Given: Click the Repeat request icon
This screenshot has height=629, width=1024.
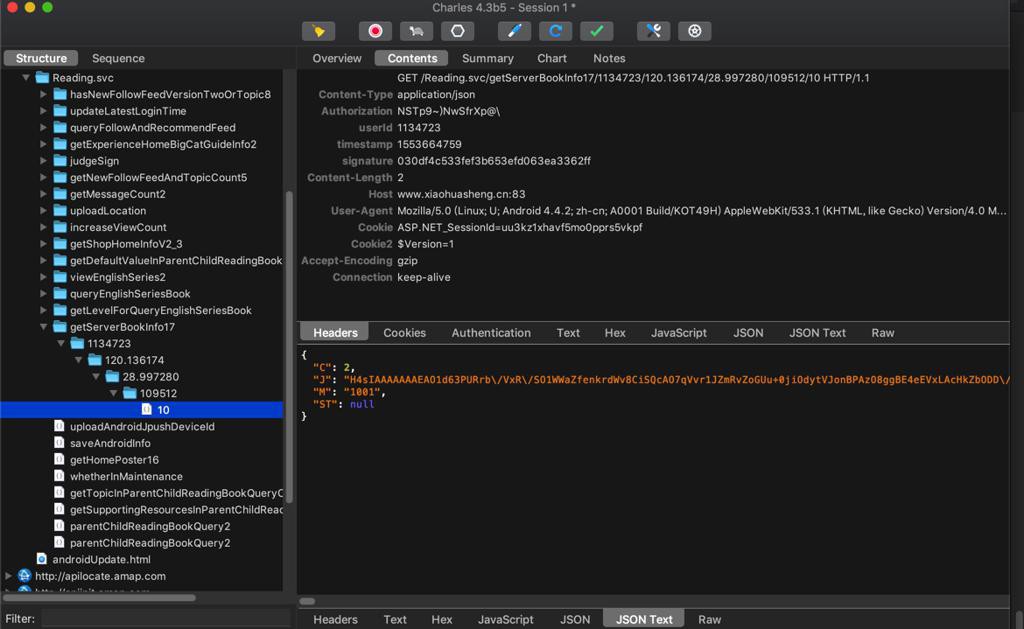Looking at the screenshot, I should (555, 31).
